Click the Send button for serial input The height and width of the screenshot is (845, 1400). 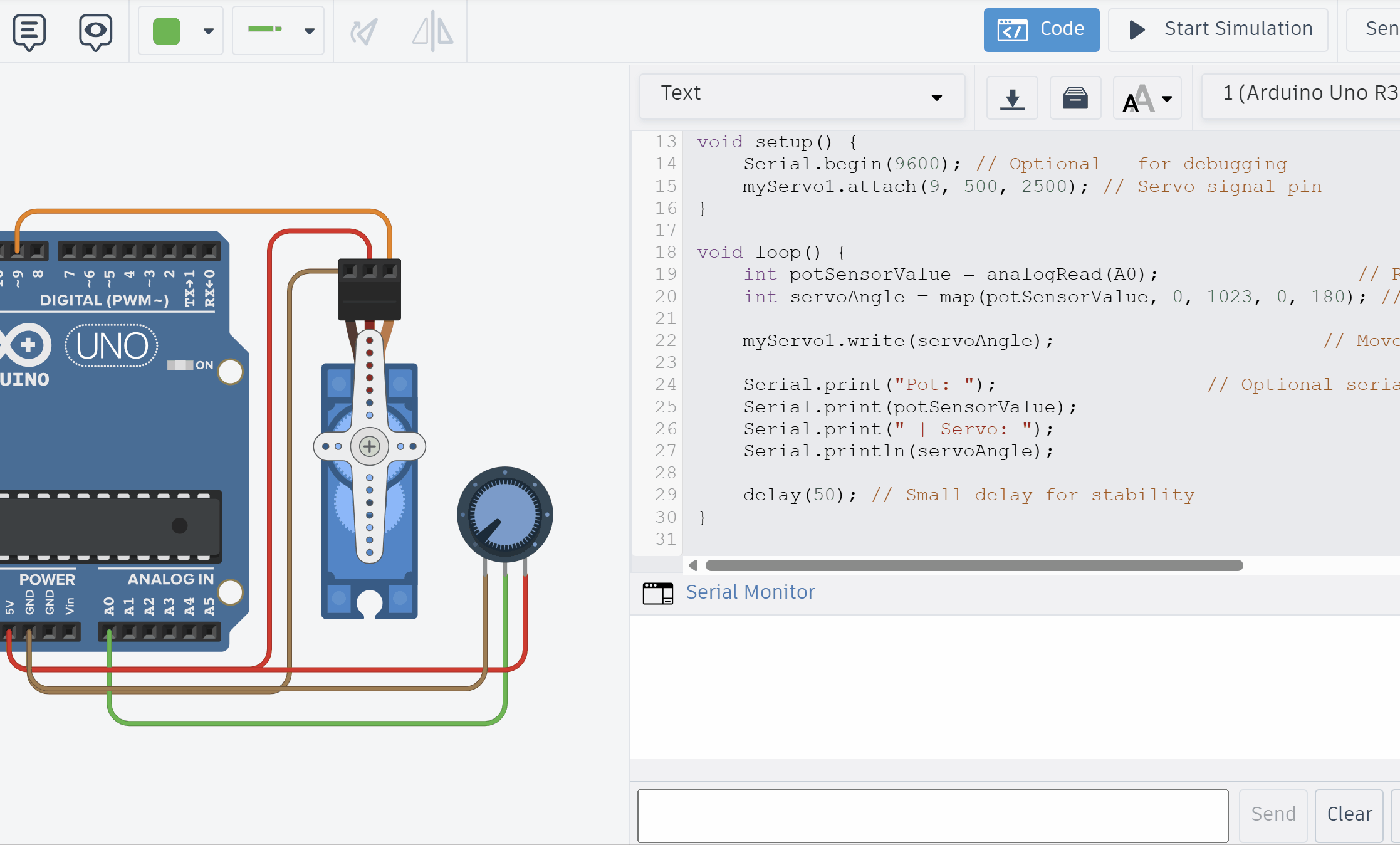(x=1273, y=814)
